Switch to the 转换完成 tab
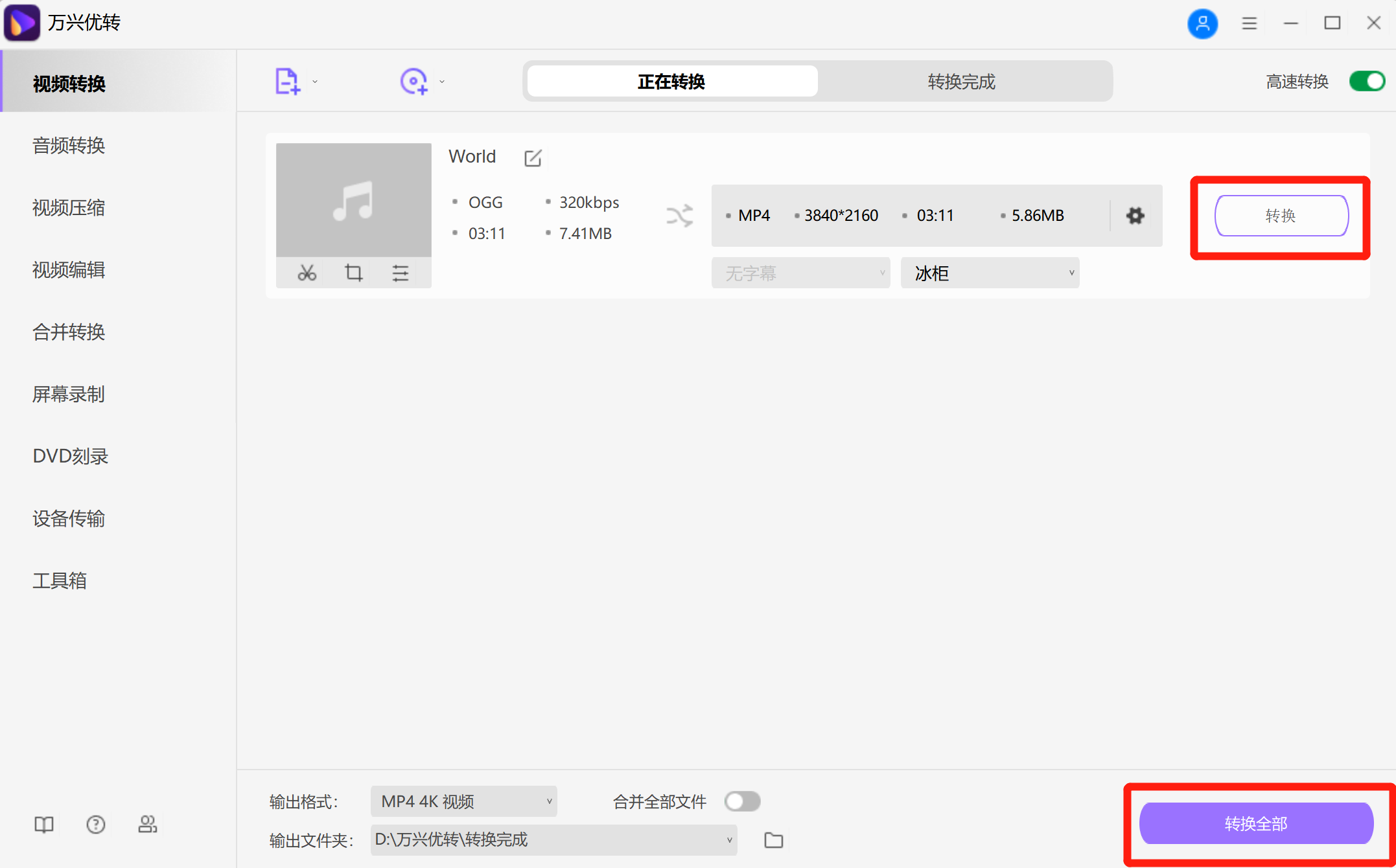The height and width of the screenshot is (868, 1396). pyautogui.click(x=960, y=82)
